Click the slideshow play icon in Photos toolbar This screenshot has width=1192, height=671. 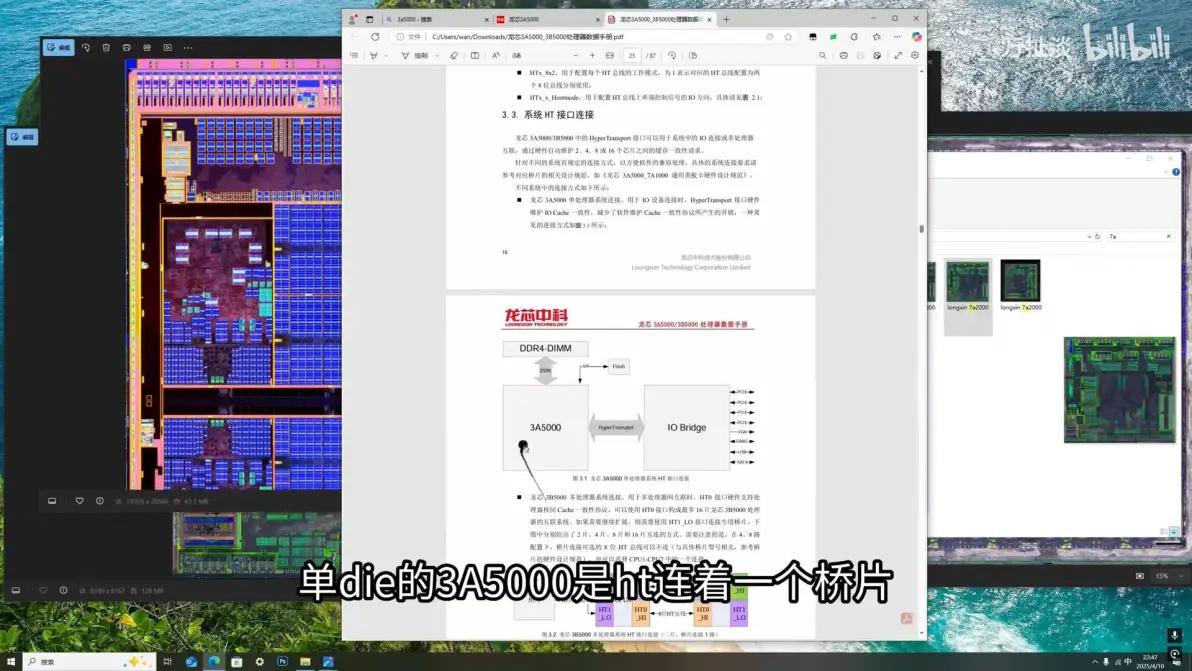(167, 47)
